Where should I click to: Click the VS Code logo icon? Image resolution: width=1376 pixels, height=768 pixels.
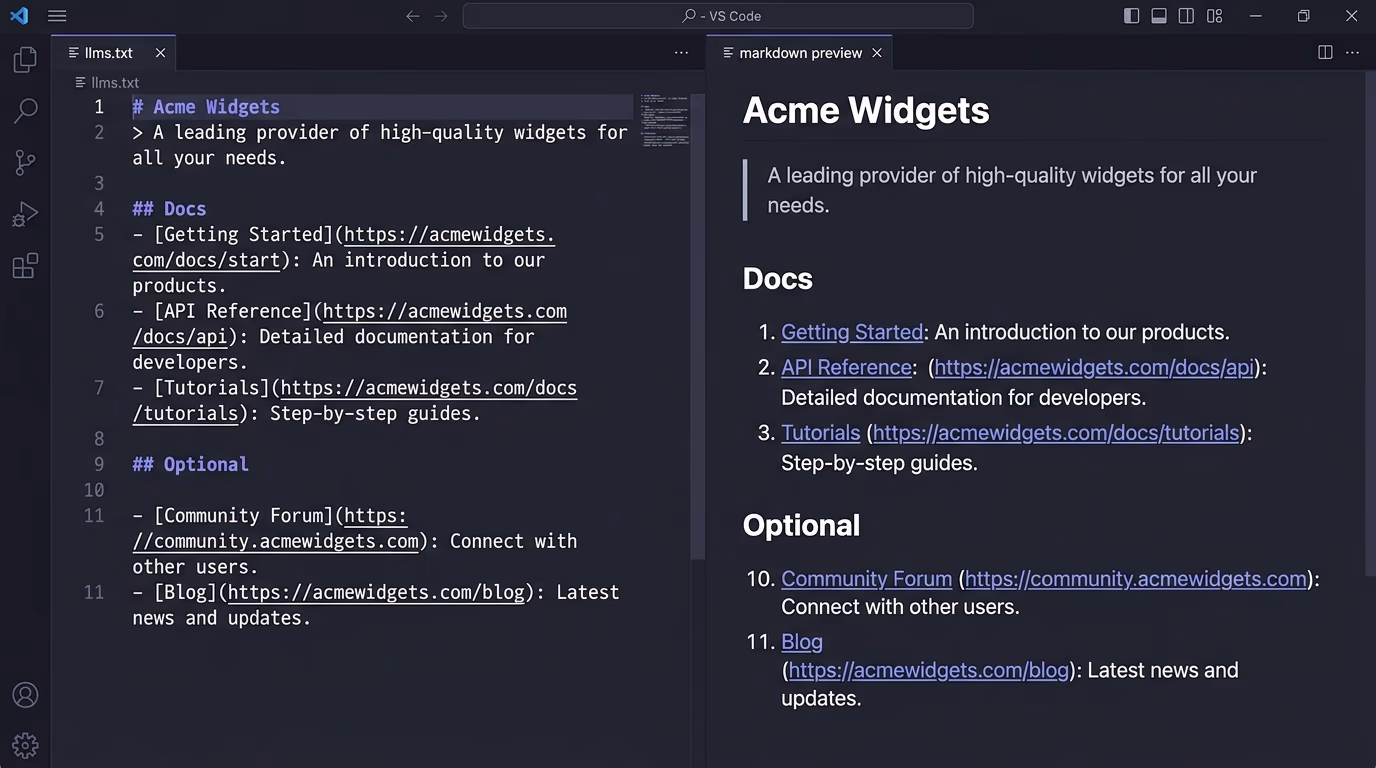coord(18,16)
